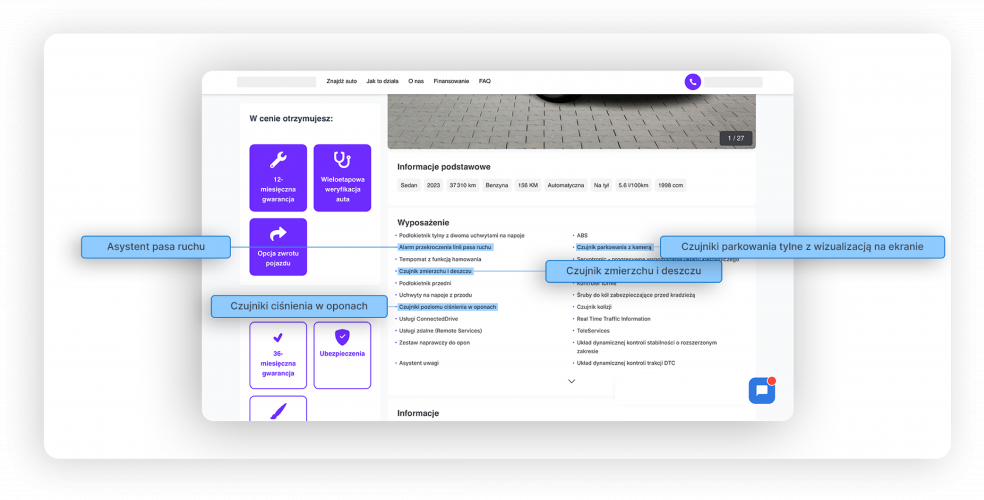Click Usługi zdalne (Remote Services) item
Screen dimensions: 984x500
coord(441,331)
